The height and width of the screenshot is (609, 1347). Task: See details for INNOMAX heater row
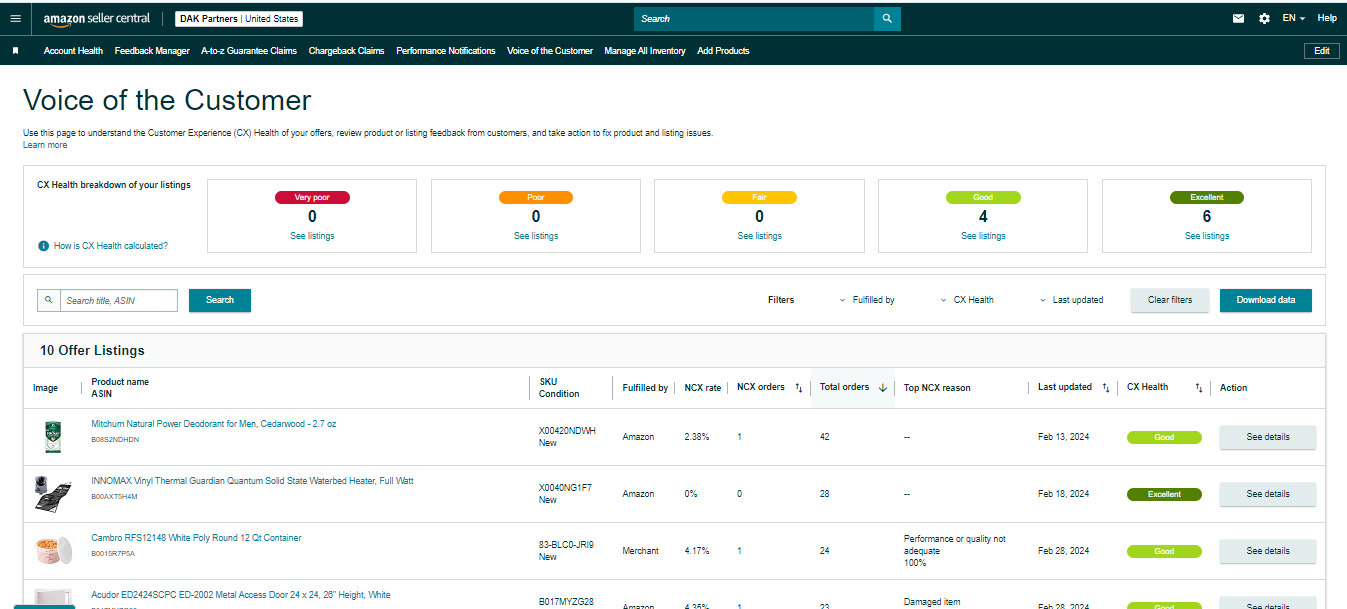pos(1268,494)
